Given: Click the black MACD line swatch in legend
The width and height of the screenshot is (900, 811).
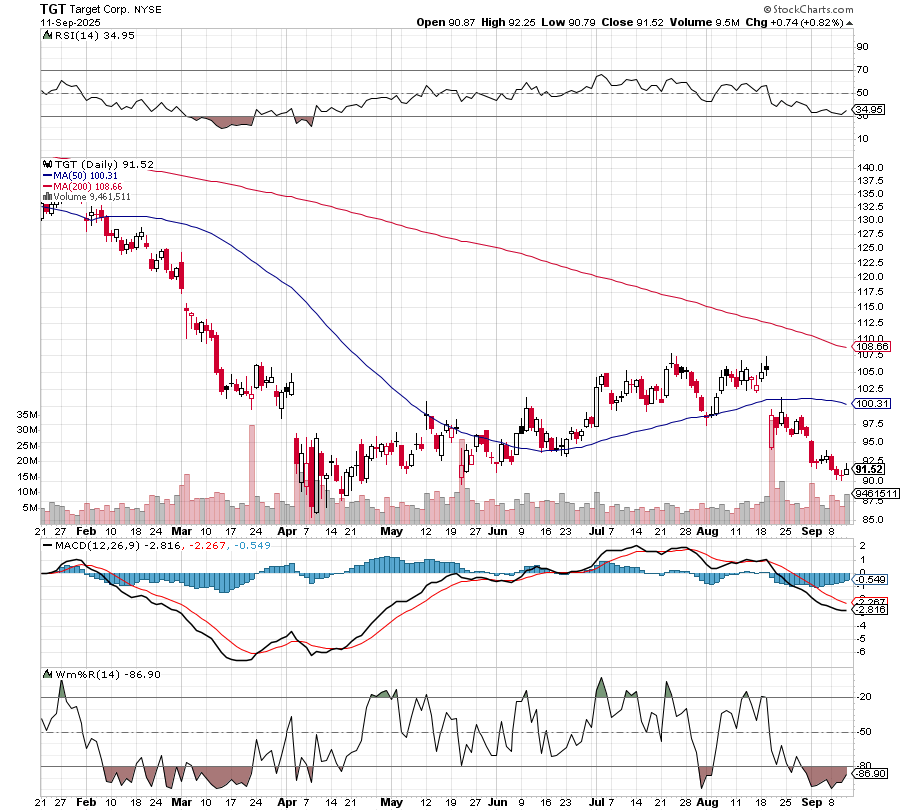Looking at the screenshot, I should pyautogui.click(x=48, y=545).
